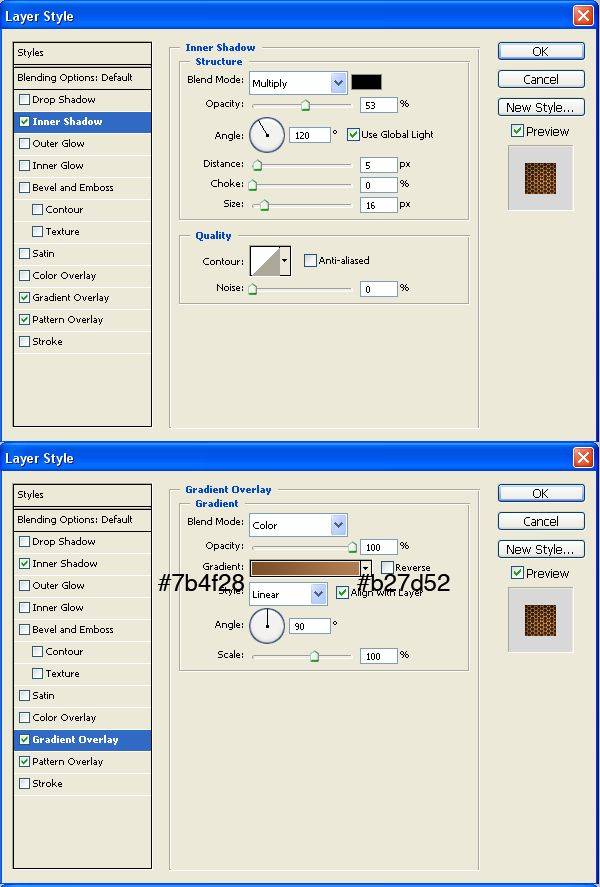The image size is (600, 887).
Task: Close the Gradient Overlay Layer Style dialog
Action: point(582,458)
